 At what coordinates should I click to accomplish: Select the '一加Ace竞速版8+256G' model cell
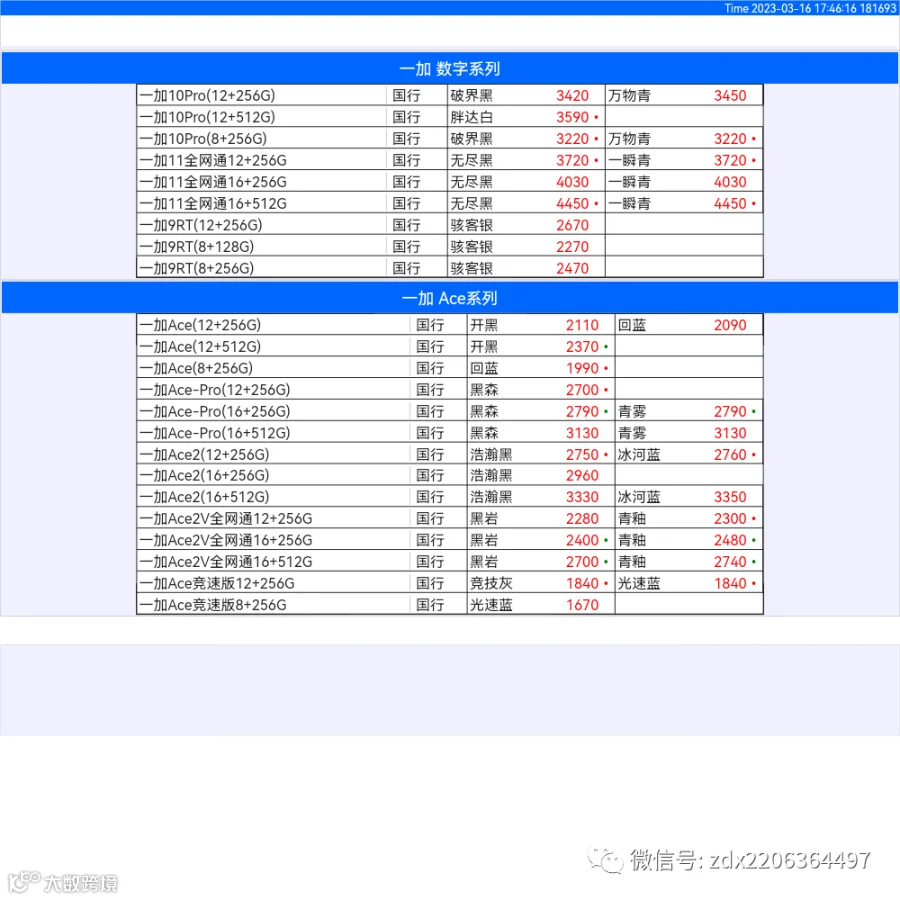[x=274, y=605]
